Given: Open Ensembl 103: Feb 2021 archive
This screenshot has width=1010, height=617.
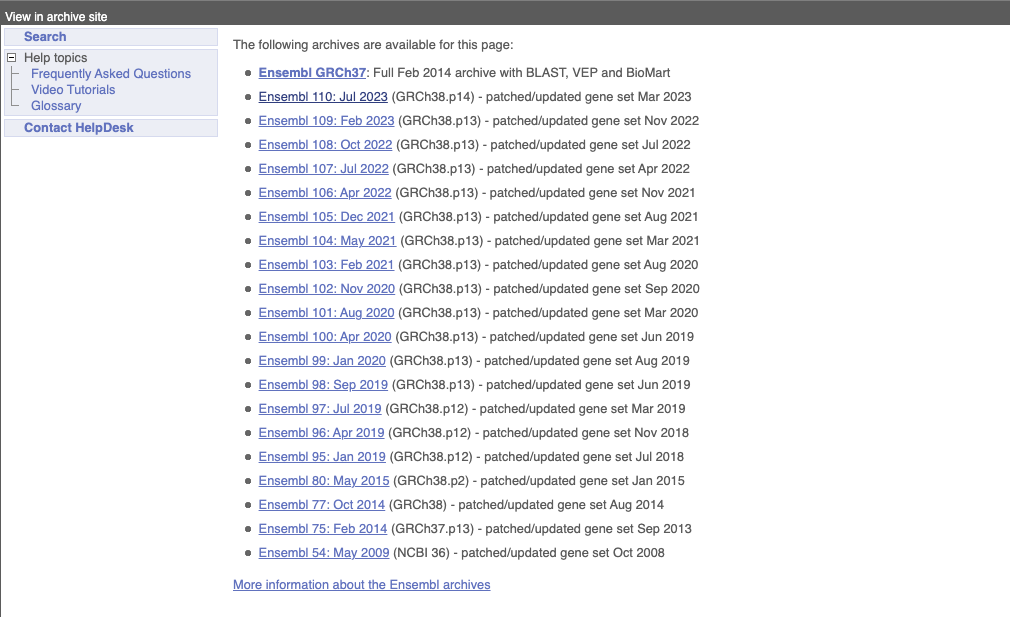Looking at the screenshot, I should (x=326, y=265).
